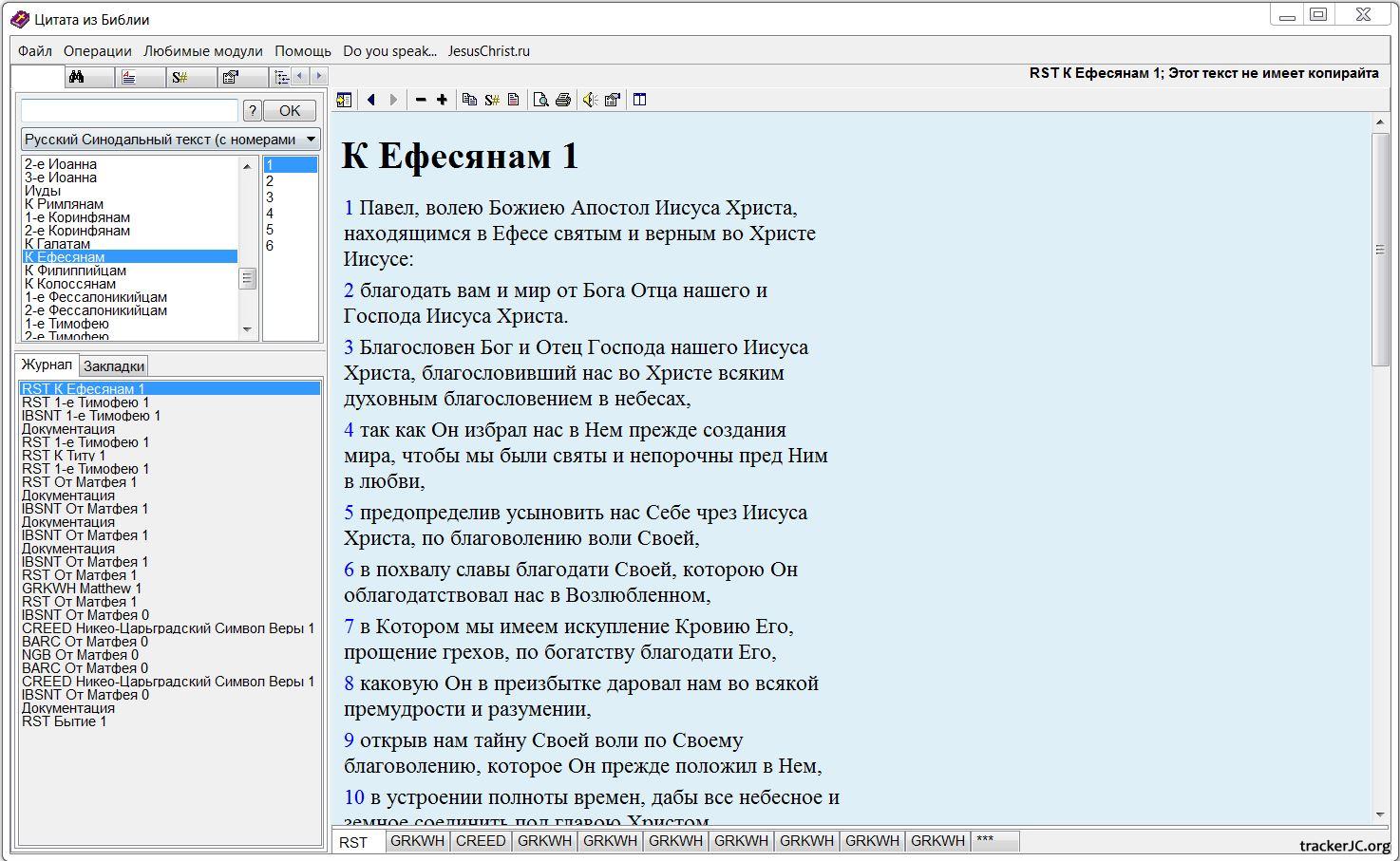Select К Филиппийцам in the book list
The height and width of the screenshot is (861, 1400).
[x=75, y=271]
